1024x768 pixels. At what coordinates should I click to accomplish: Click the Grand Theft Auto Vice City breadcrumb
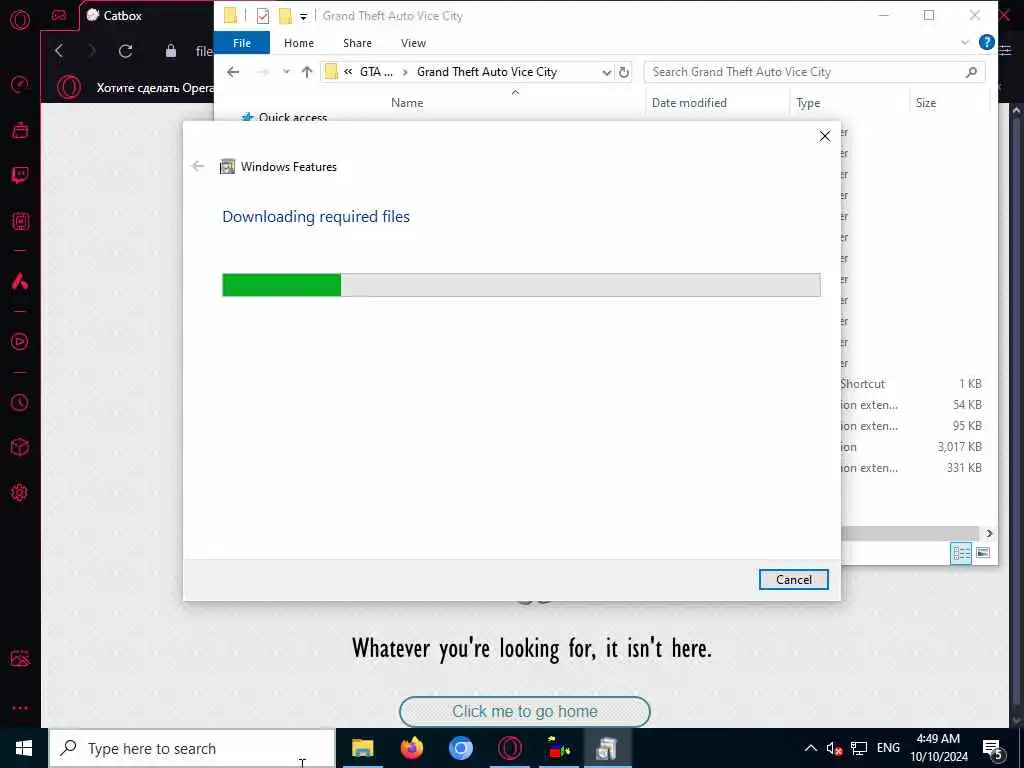(487, 72)
